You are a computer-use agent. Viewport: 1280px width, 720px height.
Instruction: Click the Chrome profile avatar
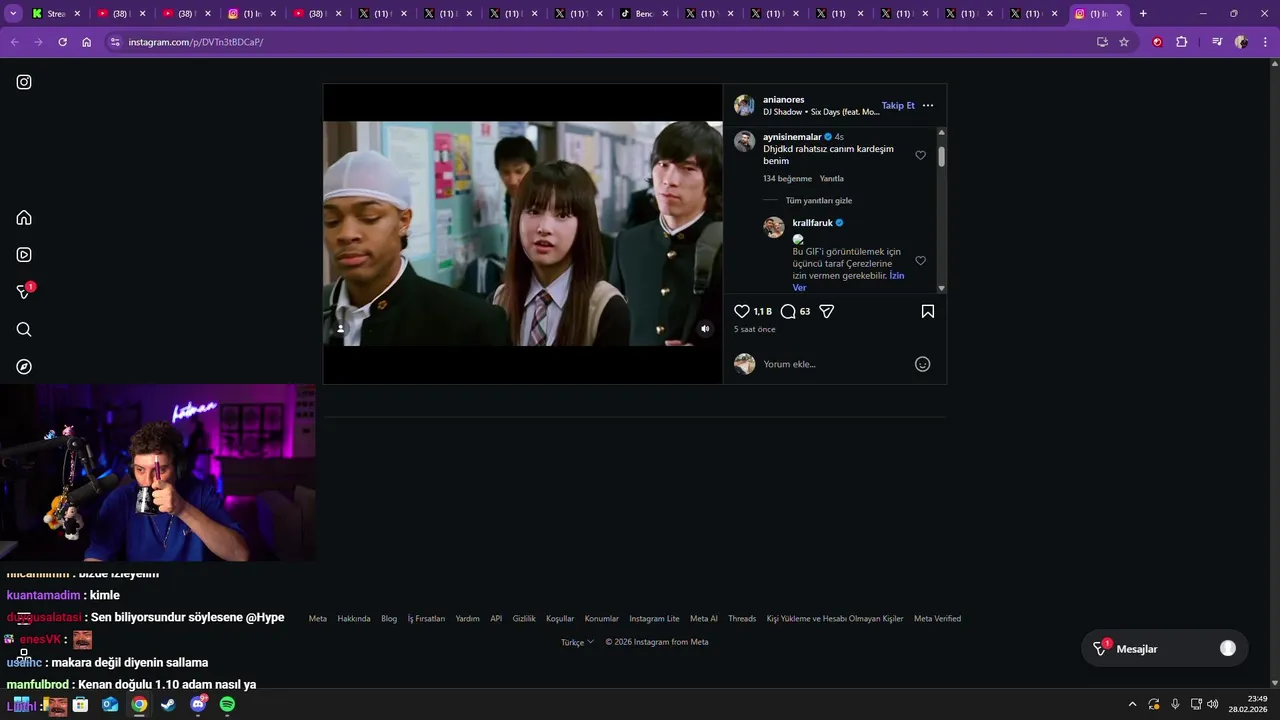1241,42
